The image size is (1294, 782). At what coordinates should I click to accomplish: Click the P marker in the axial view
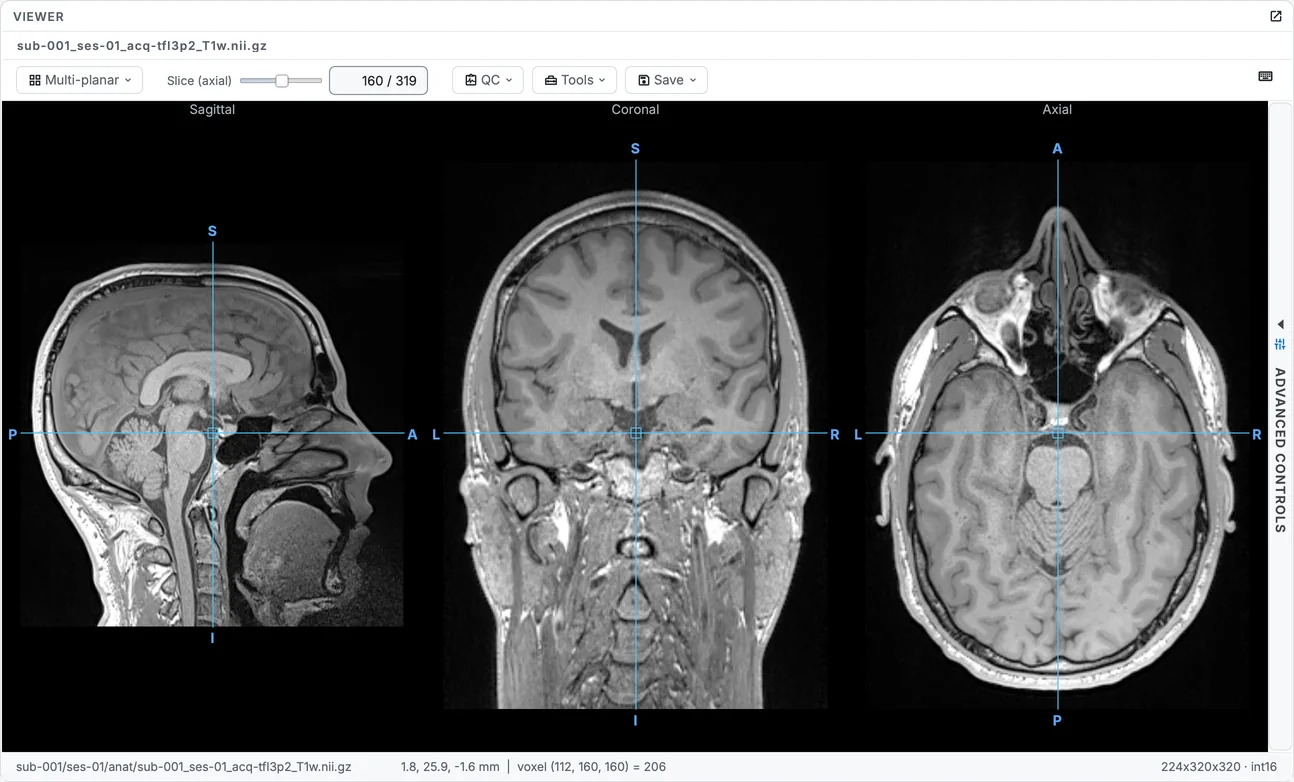[x=1057, y=720]
